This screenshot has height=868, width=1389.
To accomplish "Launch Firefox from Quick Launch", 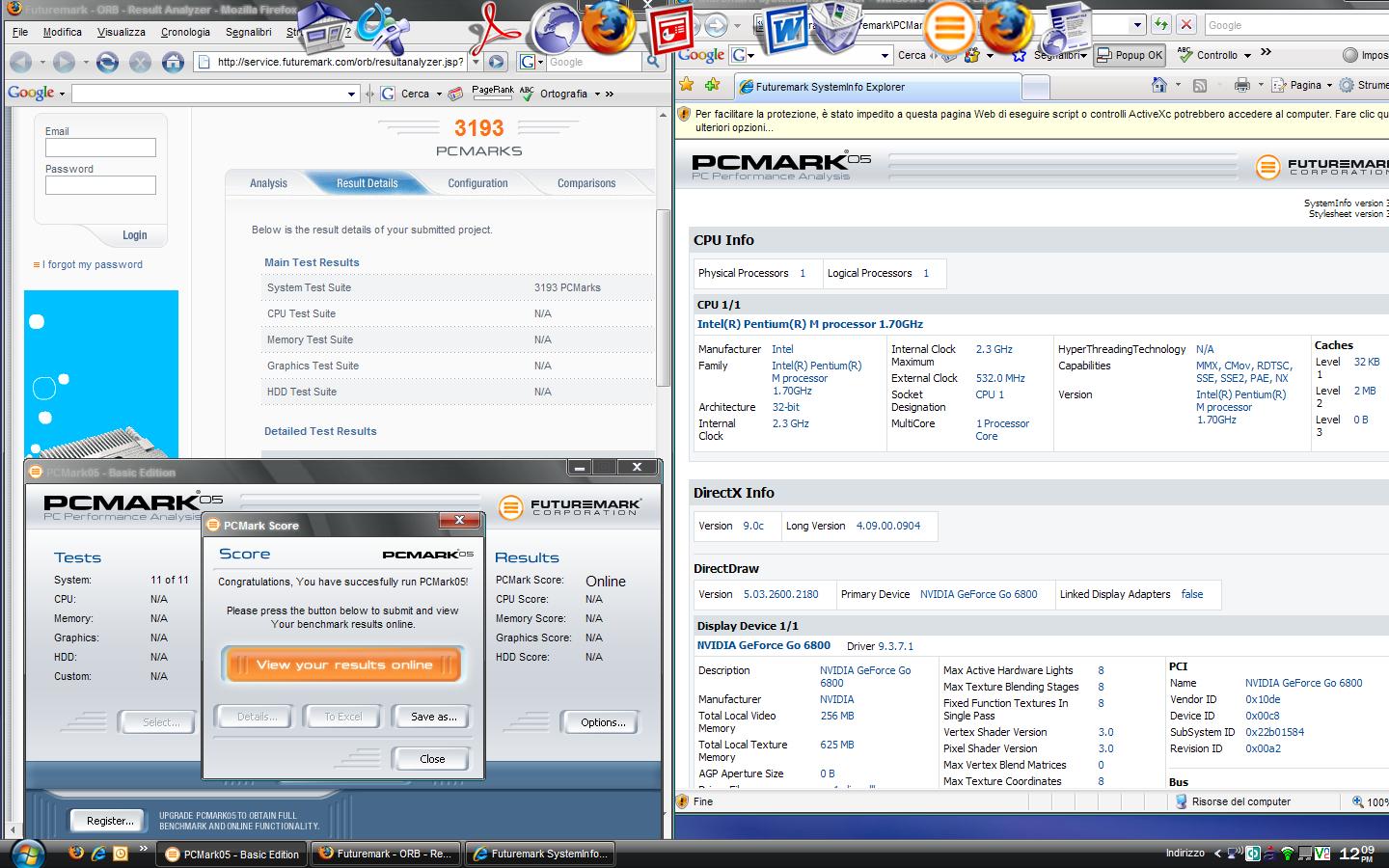I will coord(77,853).
